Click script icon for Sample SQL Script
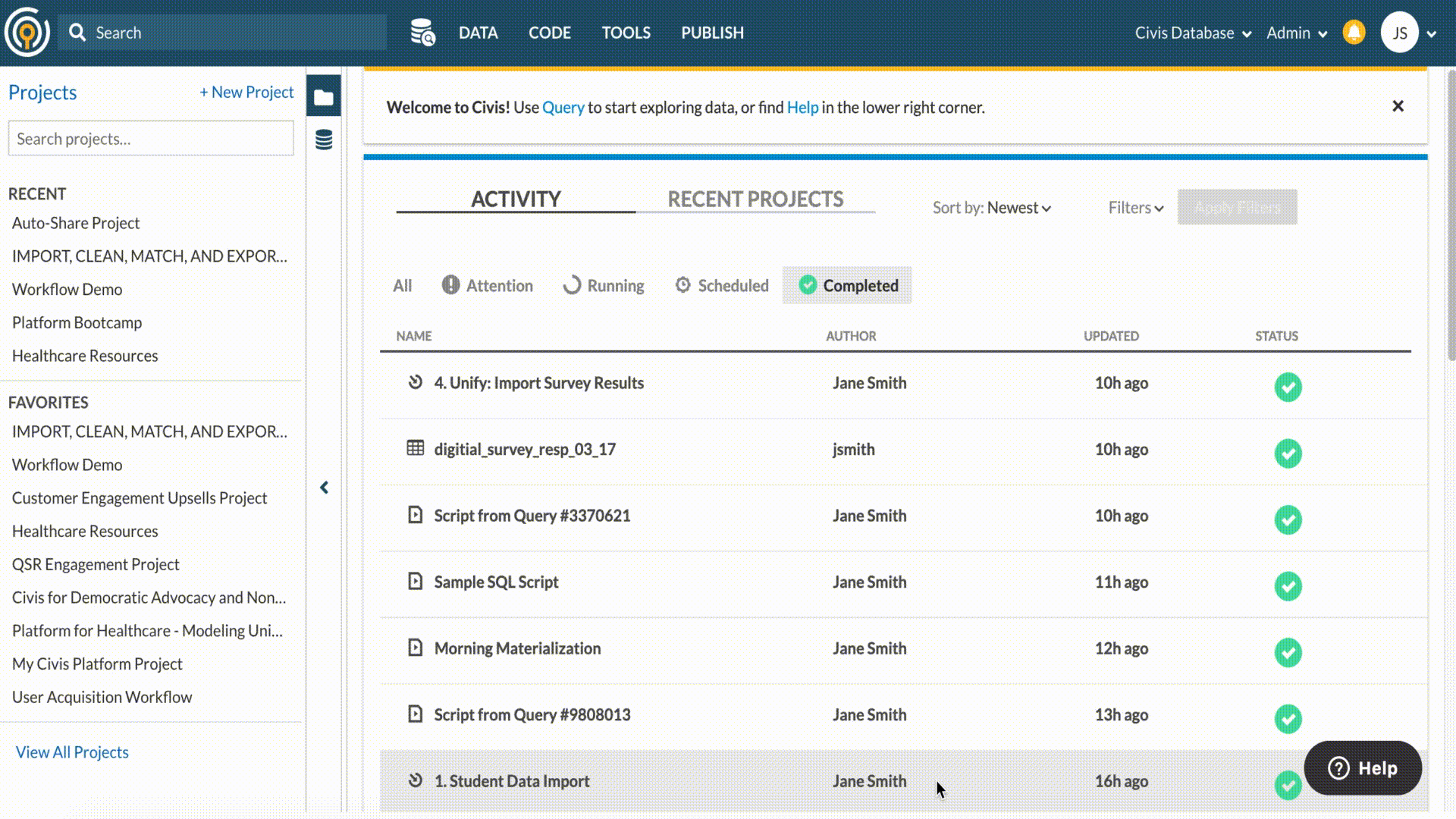The image size is (1456, 819). (x=415, y=581)
